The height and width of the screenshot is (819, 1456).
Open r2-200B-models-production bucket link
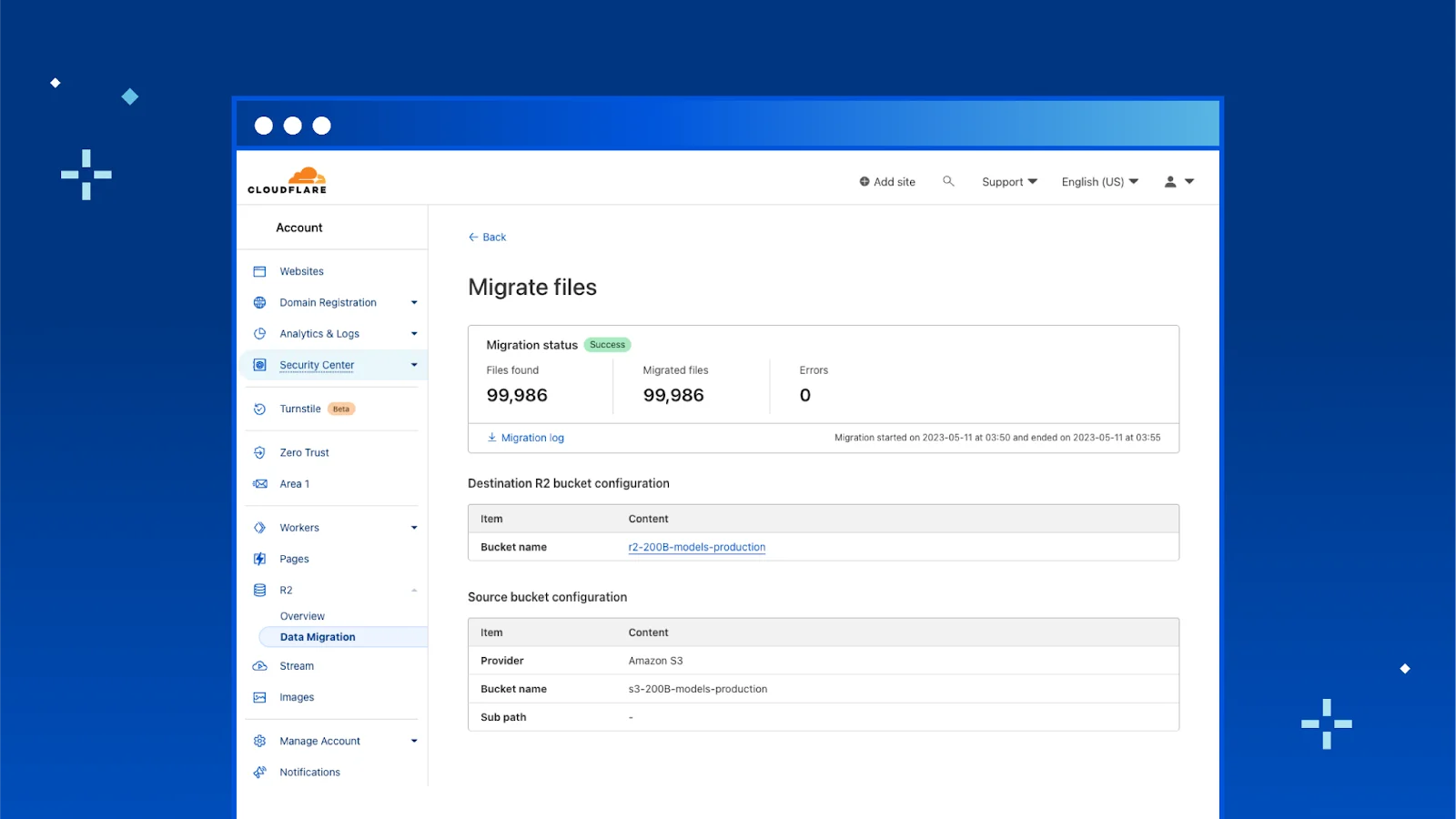point(697,547)
